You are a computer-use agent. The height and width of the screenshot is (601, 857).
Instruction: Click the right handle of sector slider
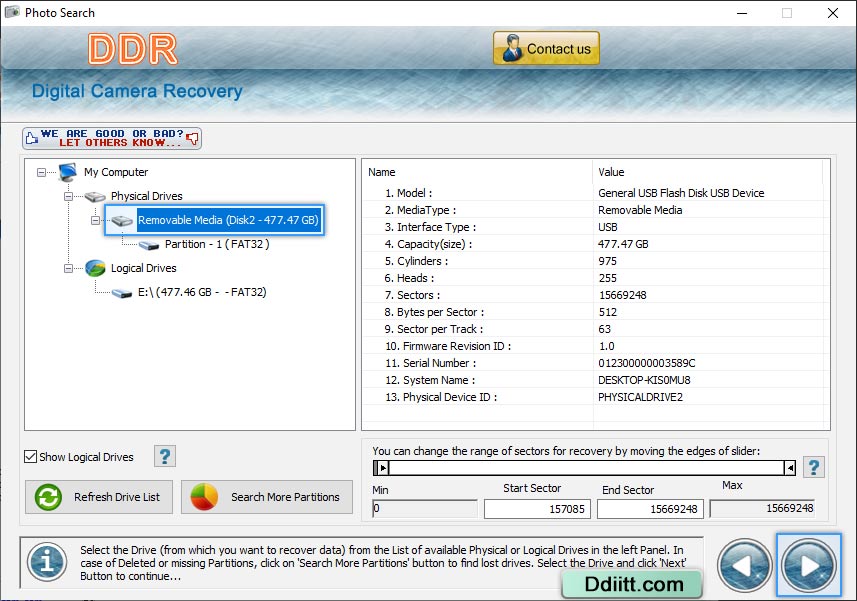point(790,468)
